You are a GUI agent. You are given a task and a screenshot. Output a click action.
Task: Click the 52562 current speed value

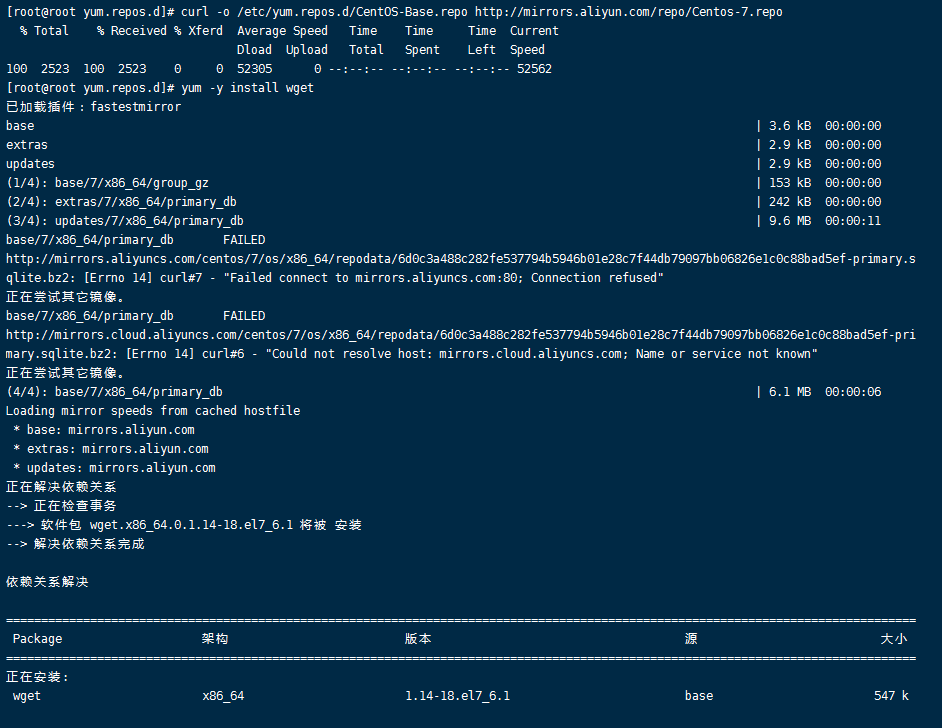click(534, 69)
